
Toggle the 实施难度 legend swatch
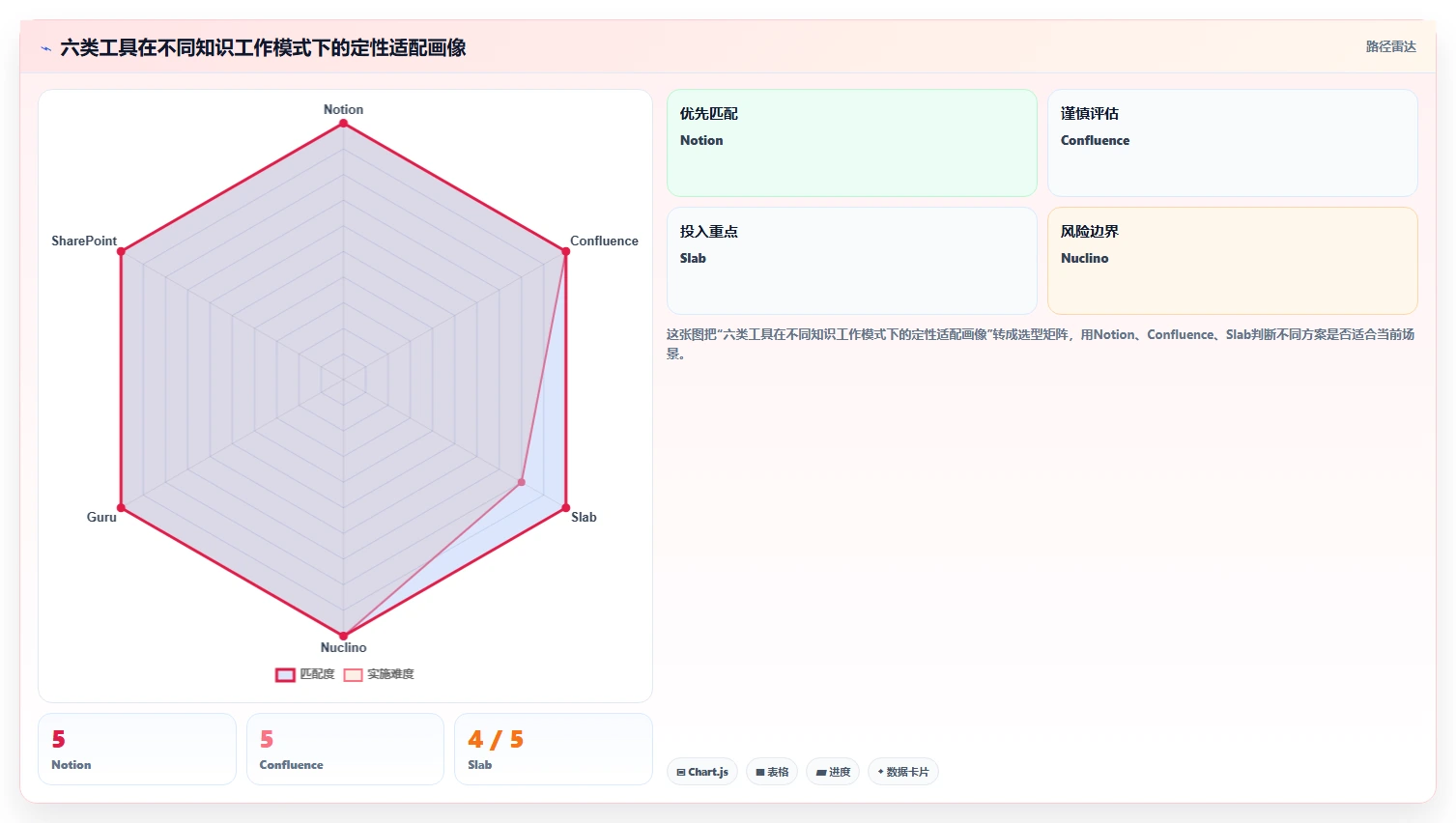pyautogui.click(x=354, y=674)
